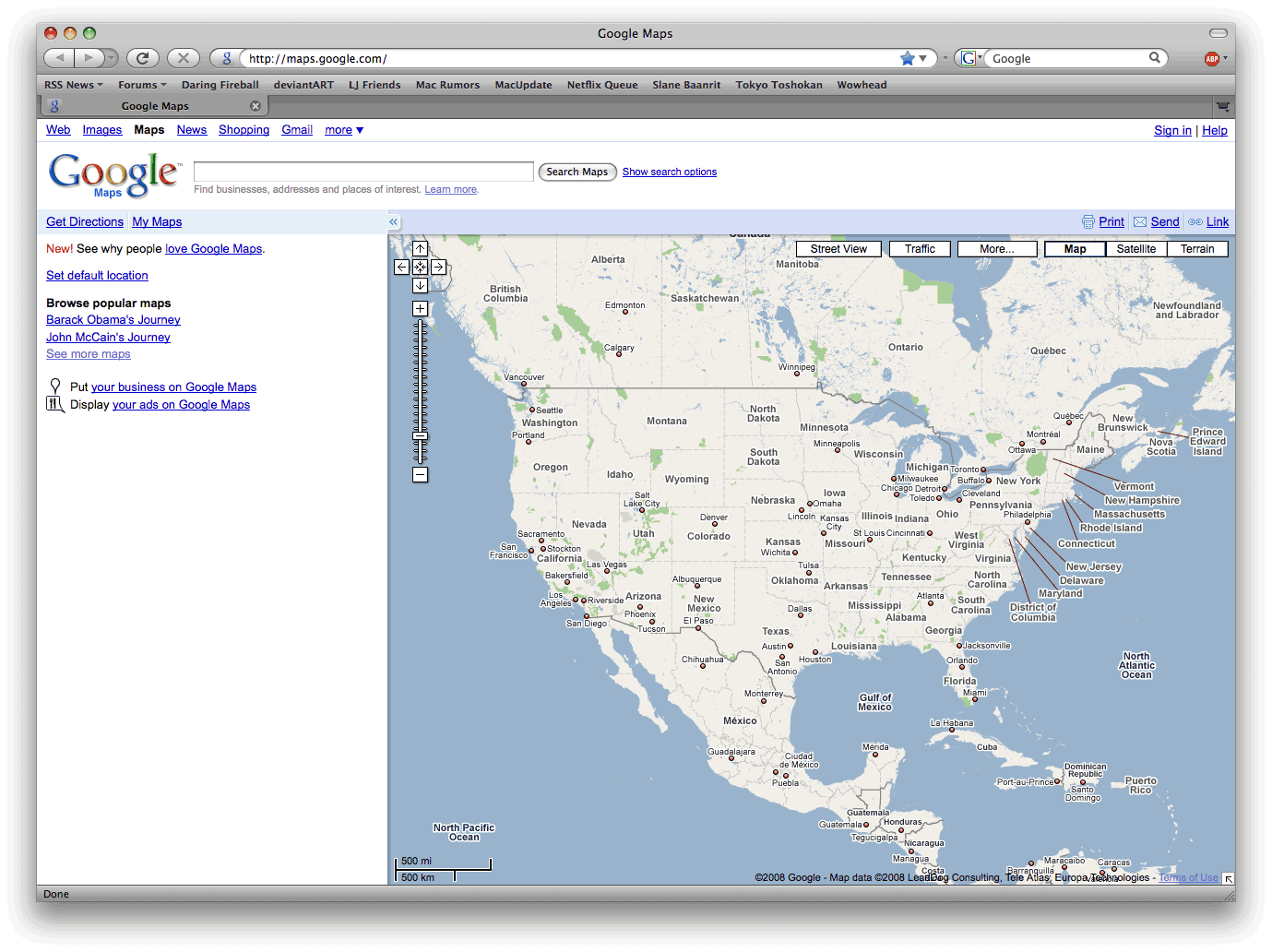Click the center map button between pan arrows

420,267
